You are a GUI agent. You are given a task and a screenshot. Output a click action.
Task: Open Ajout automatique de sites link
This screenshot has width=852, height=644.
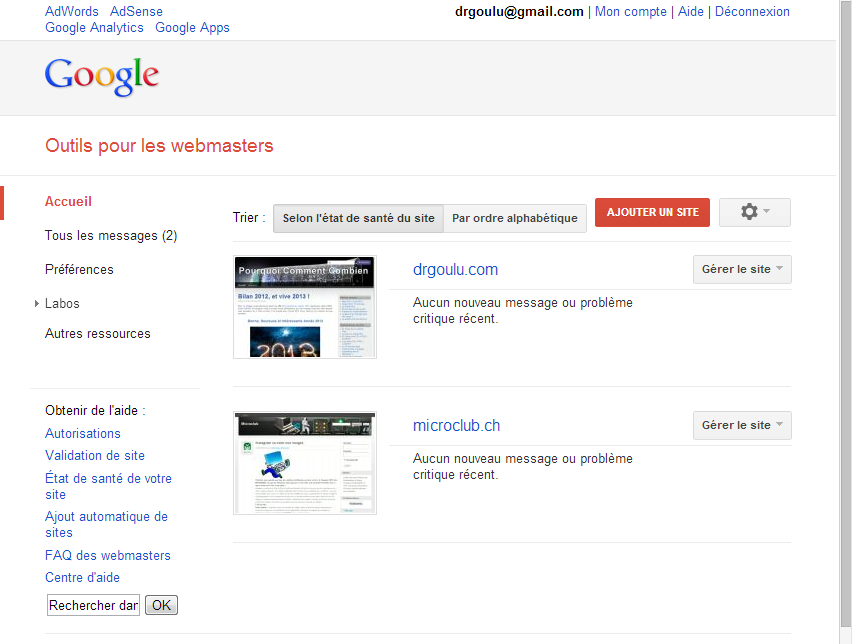click(x=106, y=524)
